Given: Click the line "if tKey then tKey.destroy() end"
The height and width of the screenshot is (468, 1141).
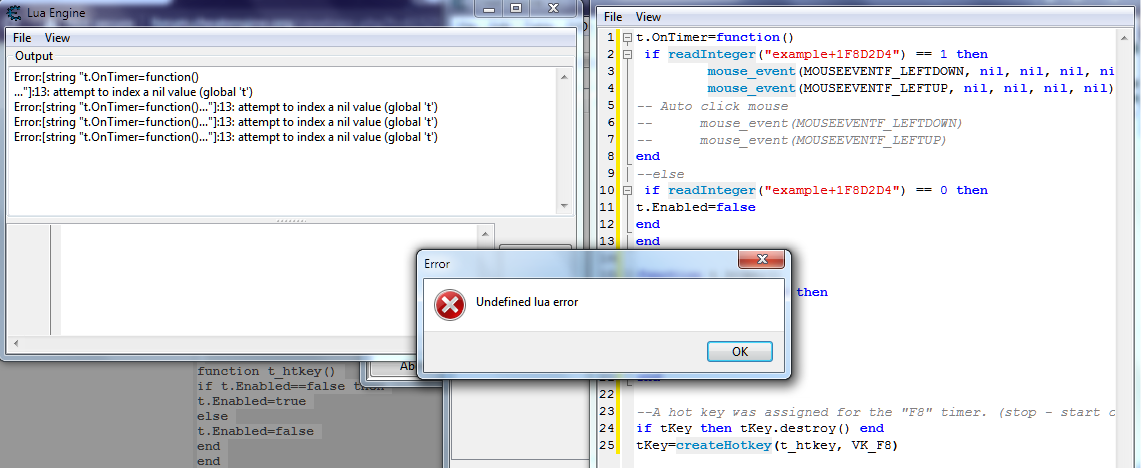Looking at the screenshot, I should (x=760, y=428).
